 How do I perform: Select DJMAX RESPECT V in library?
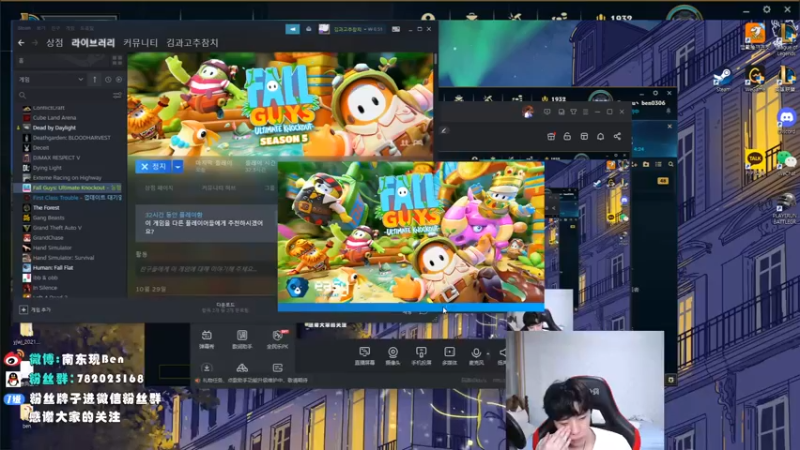[56, 158]
